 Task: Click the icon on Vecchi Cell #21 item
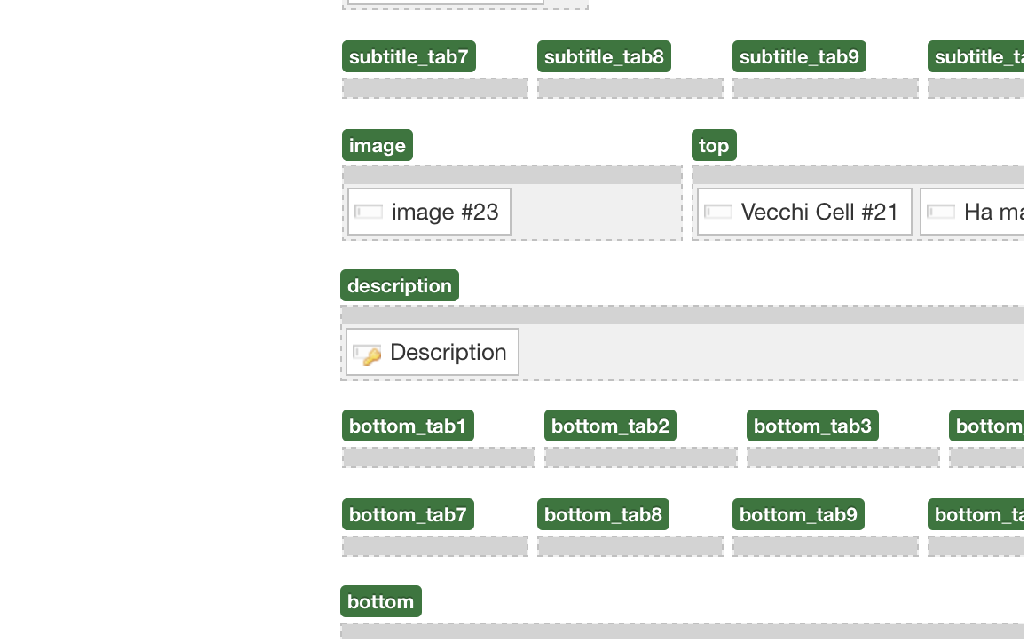(x=718, y=212)
